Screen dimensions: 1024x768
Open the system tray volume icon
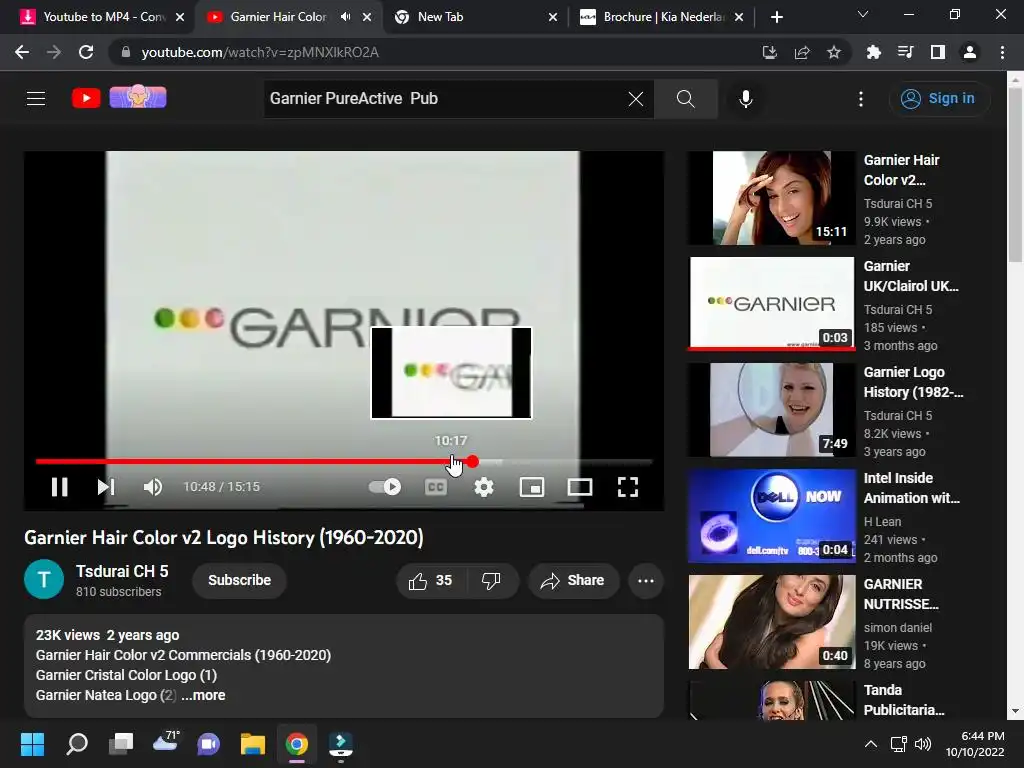coord(923,744)
